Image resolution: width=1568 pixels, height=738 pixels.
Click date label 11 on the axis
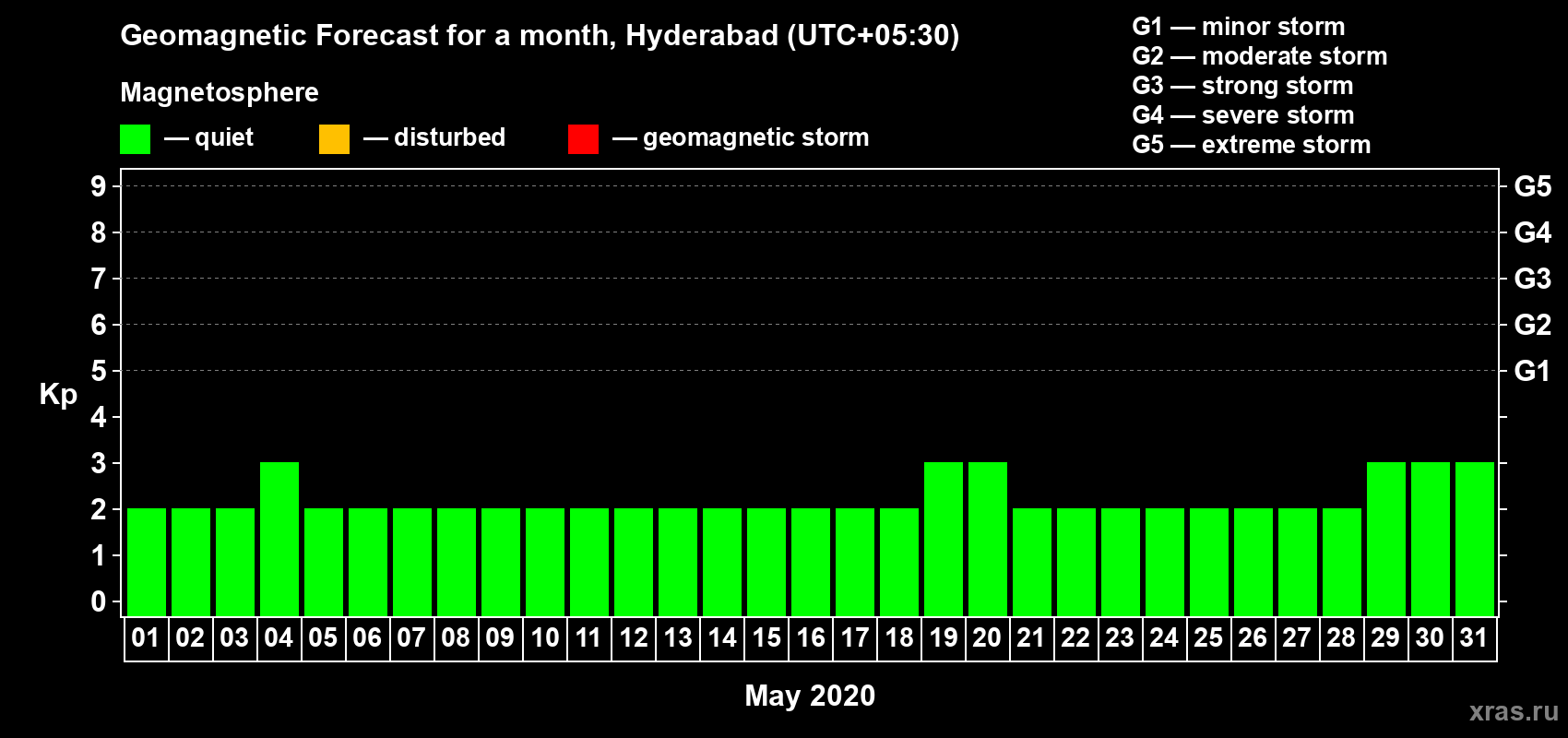click(x=588, y=637)
